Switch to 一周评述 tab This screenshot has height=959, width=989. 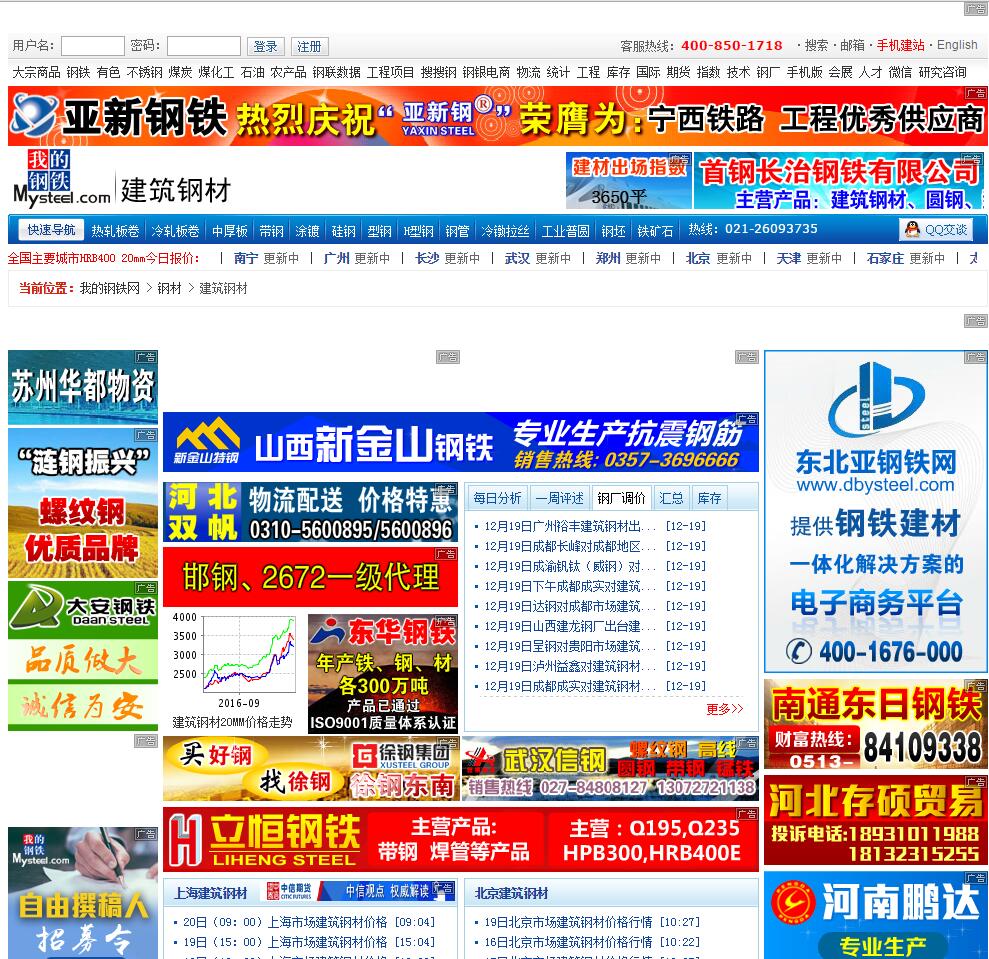pos(559,498)
